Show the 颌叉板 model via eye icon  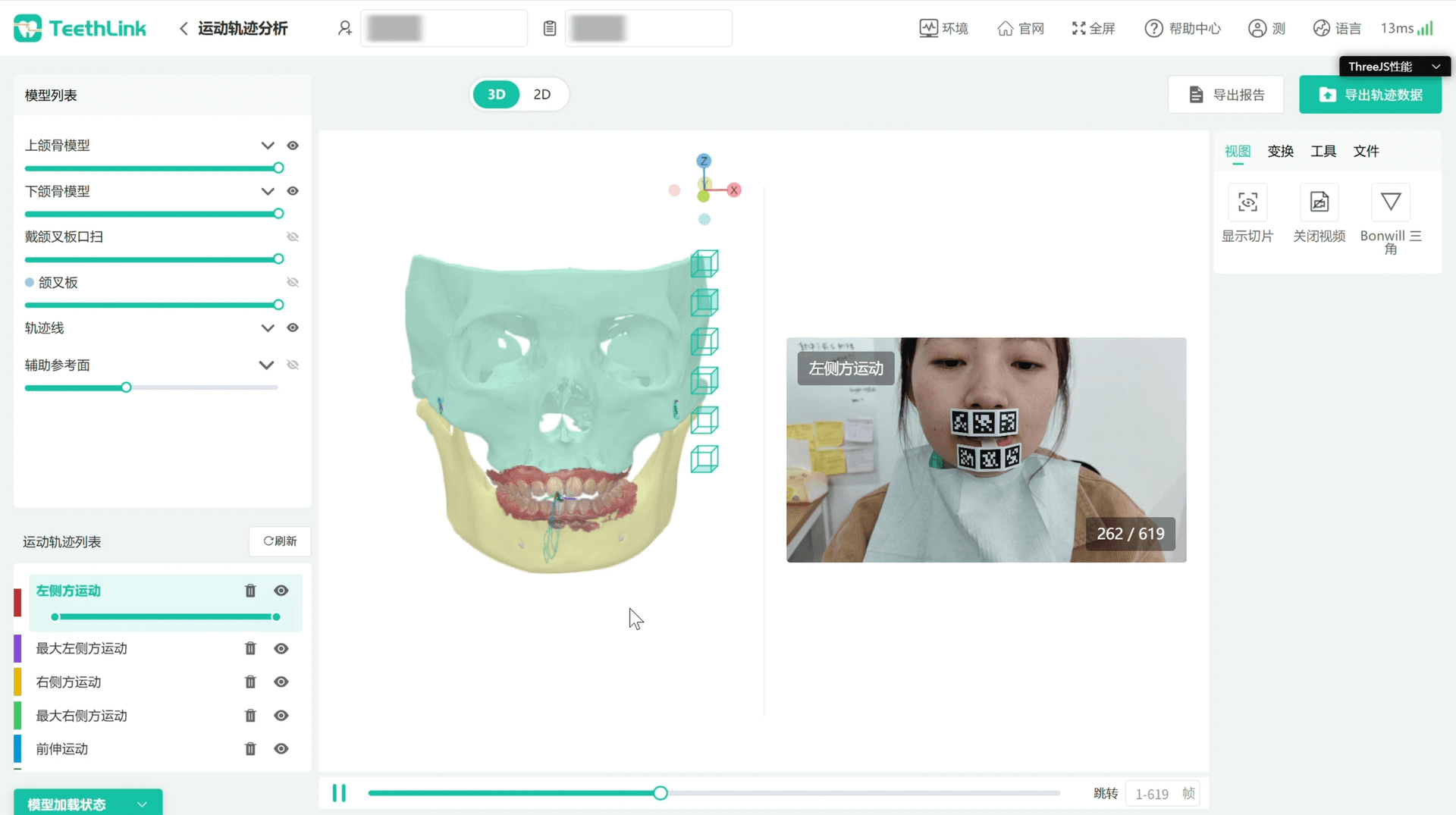coord(293,283)
